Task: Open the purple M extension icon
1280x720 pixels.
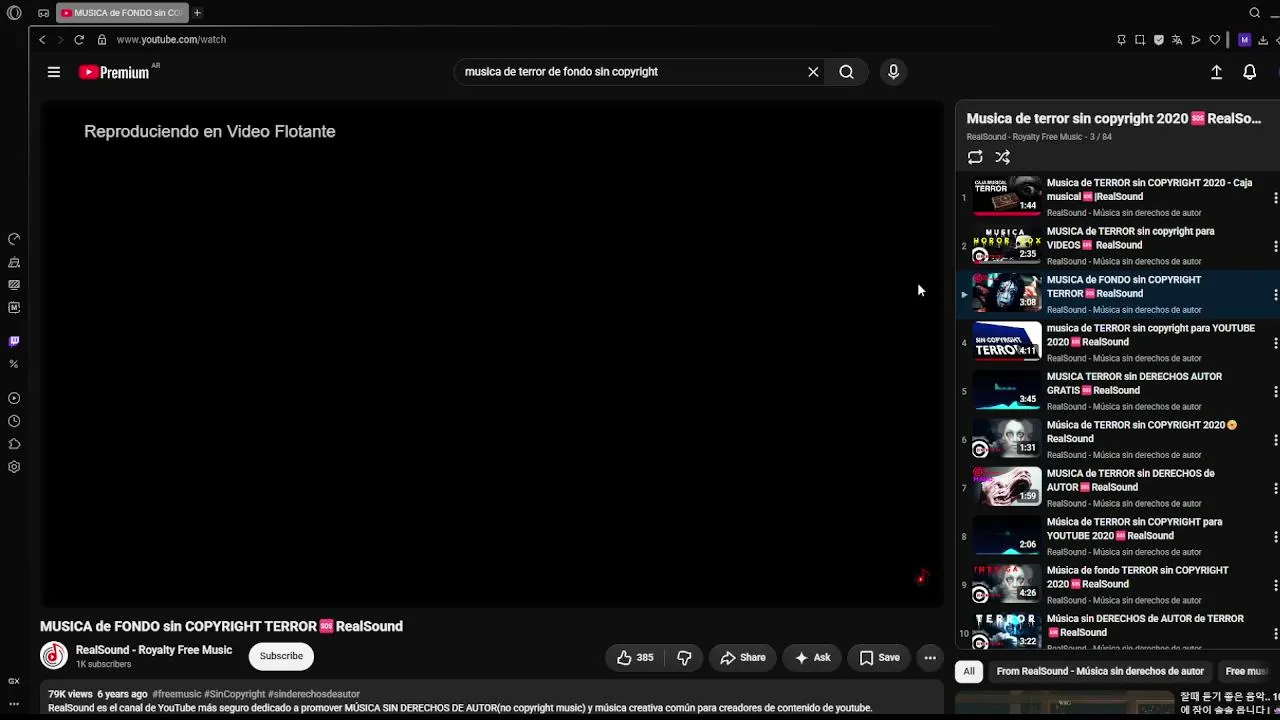Action: [x=1244, y=40]
